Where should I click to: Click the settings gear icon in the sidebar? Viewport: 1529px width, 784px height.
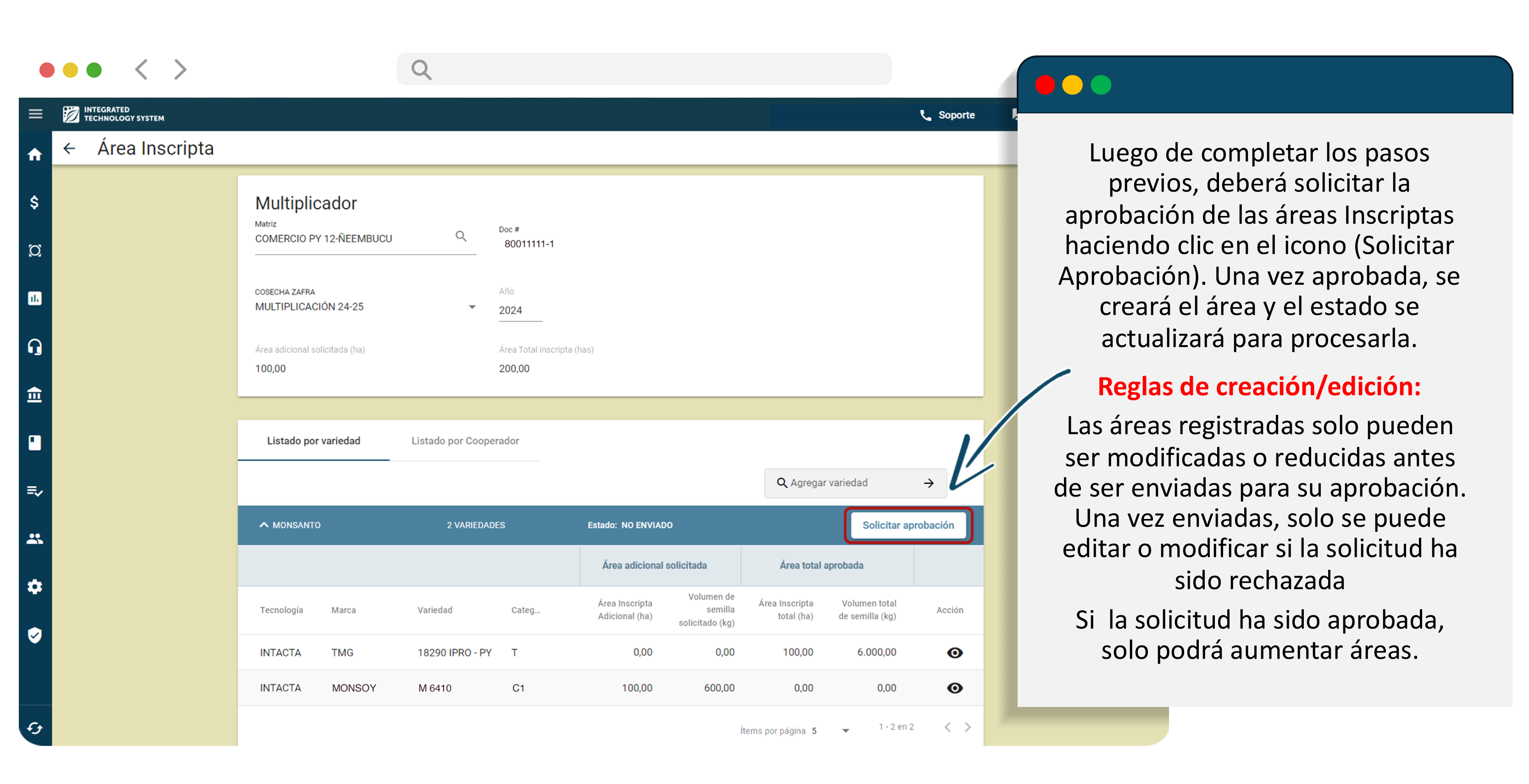35,586
